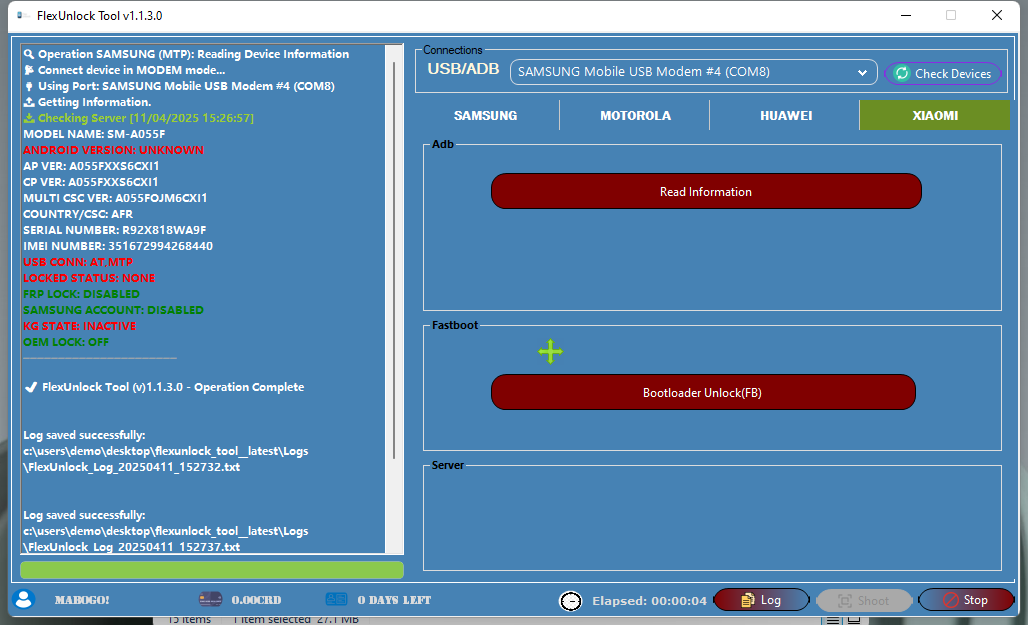Click the flag icon beside Connect device in MODEM
1028x625 pixels.
[29, 70]
